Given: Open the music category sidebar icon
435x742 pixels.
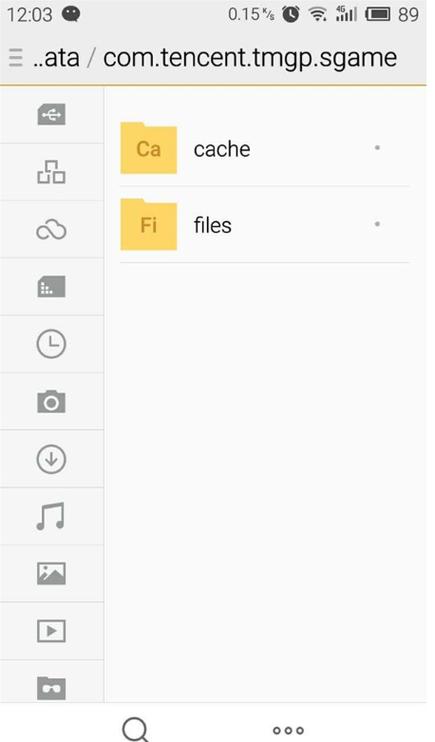Looking at the screenshot, I should [x=51, y=516].
